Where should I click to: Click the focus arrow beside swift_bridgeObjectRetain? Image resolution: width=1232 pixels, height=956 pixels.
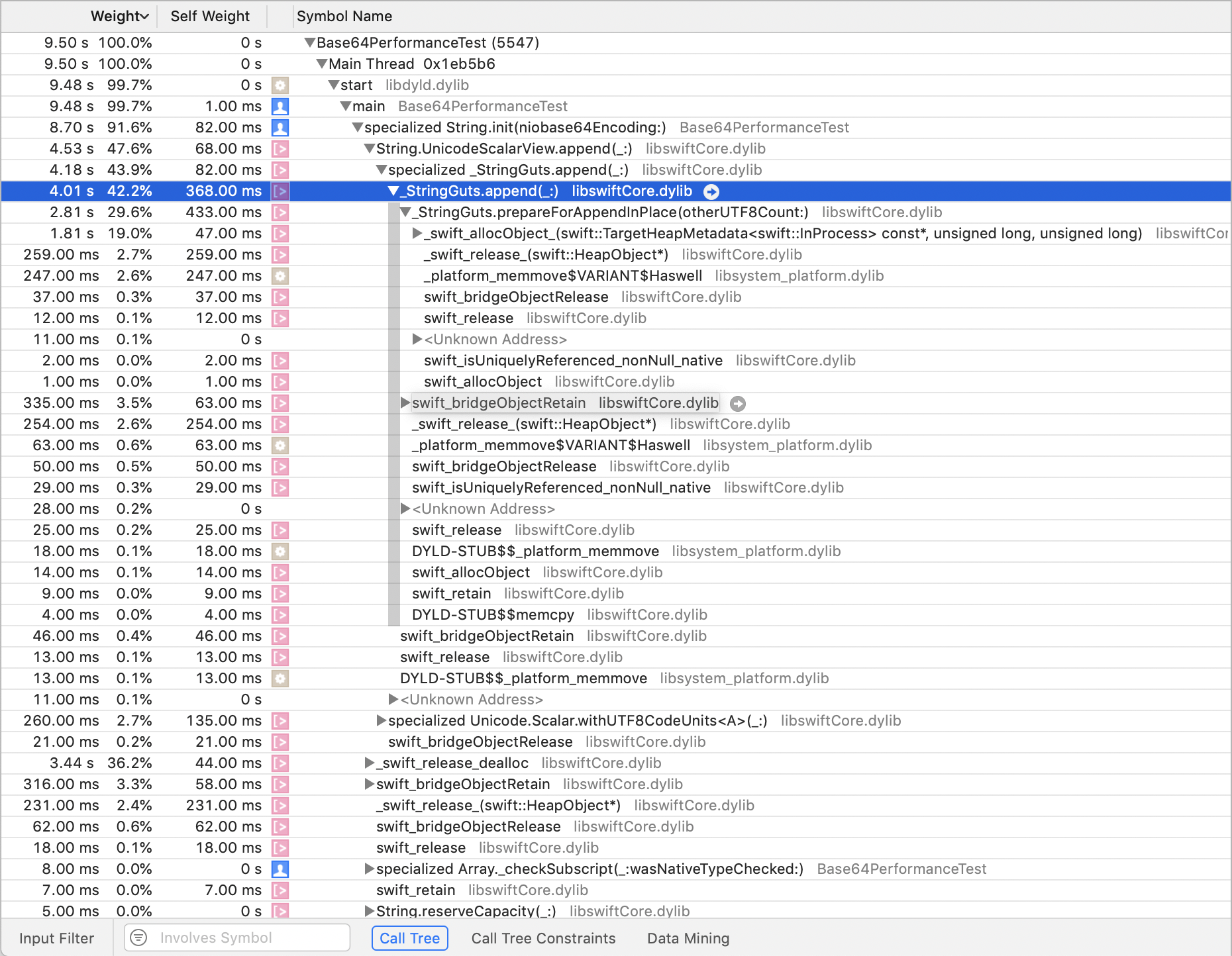[x=738, y=403]
